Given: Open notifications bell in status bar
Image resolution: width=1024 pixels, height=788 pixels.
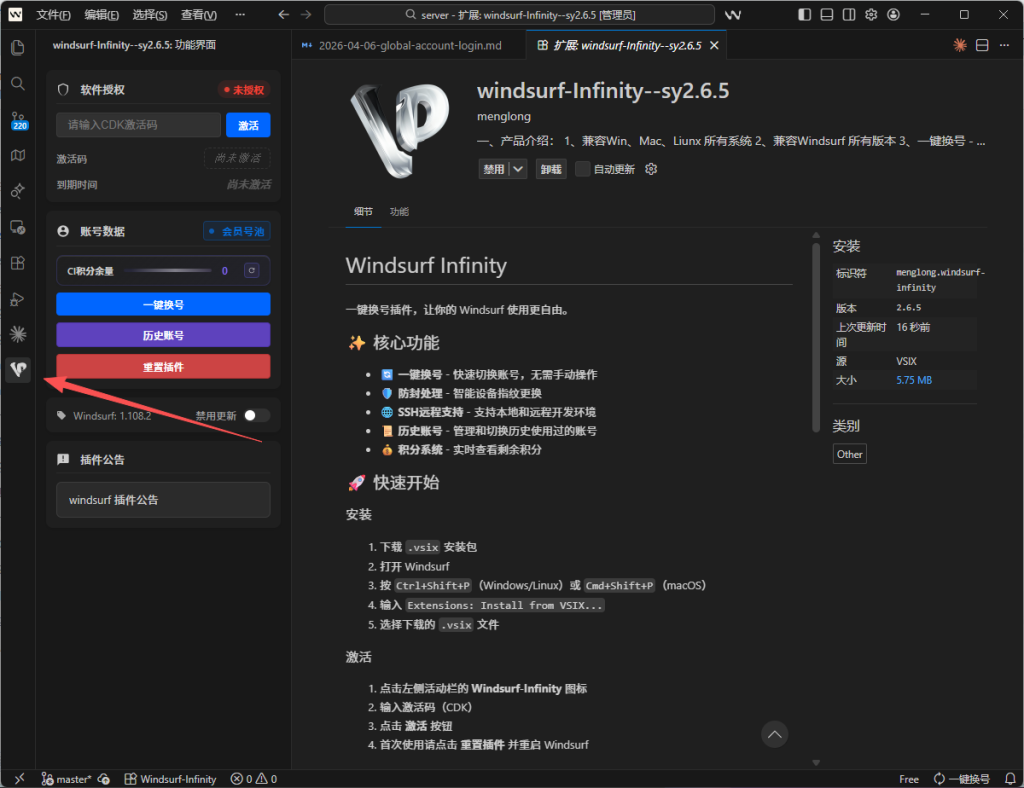Looking at the screenshot, I should 1010,779.
